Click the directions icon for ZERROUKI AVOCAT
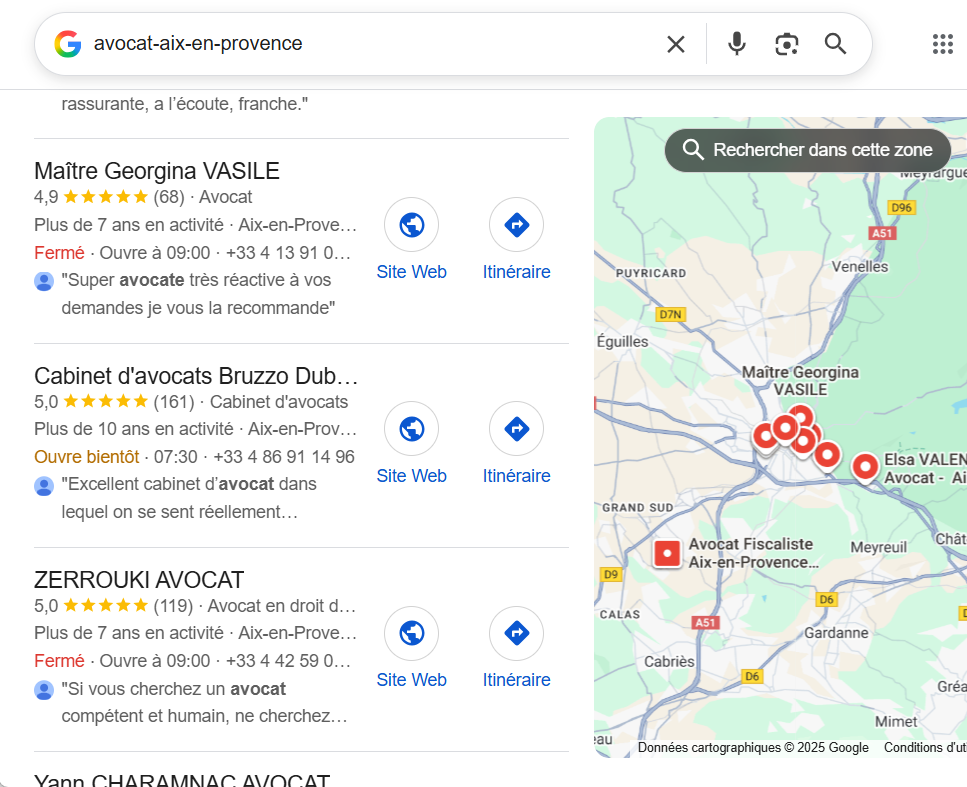Screen dimensions: 967x787 (x=516, y=633)
